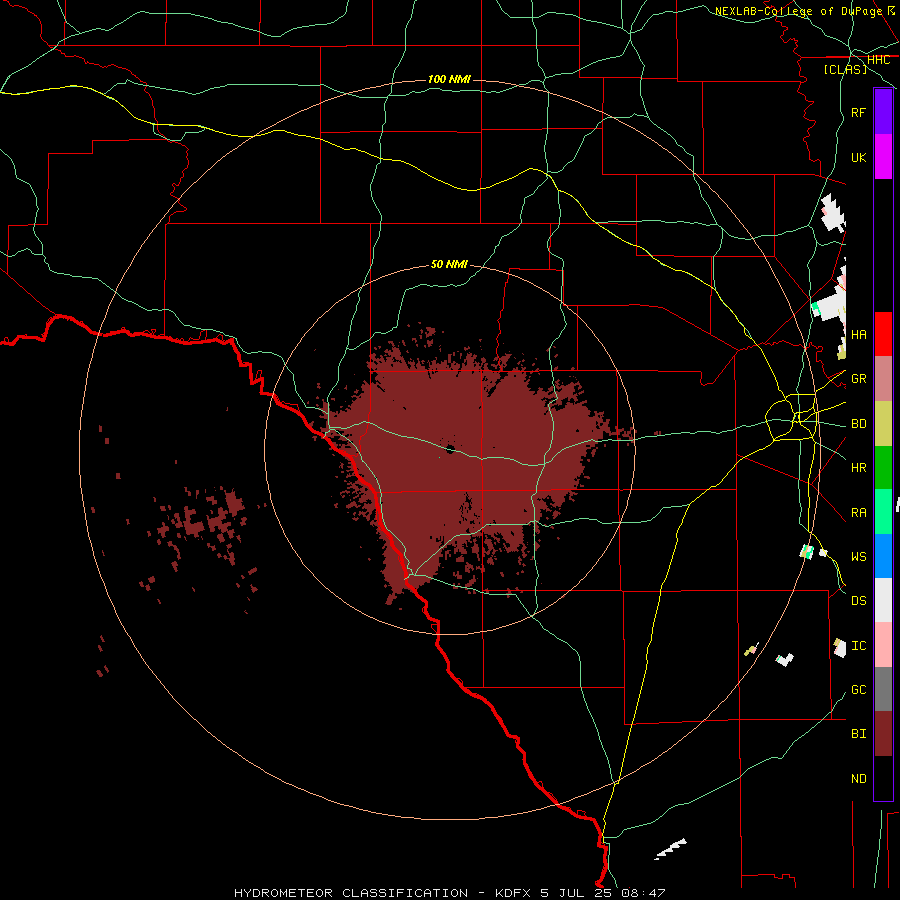The image size is (900, 900).
Task: Click the RF legend label
Action: click(x=858, y=112)
